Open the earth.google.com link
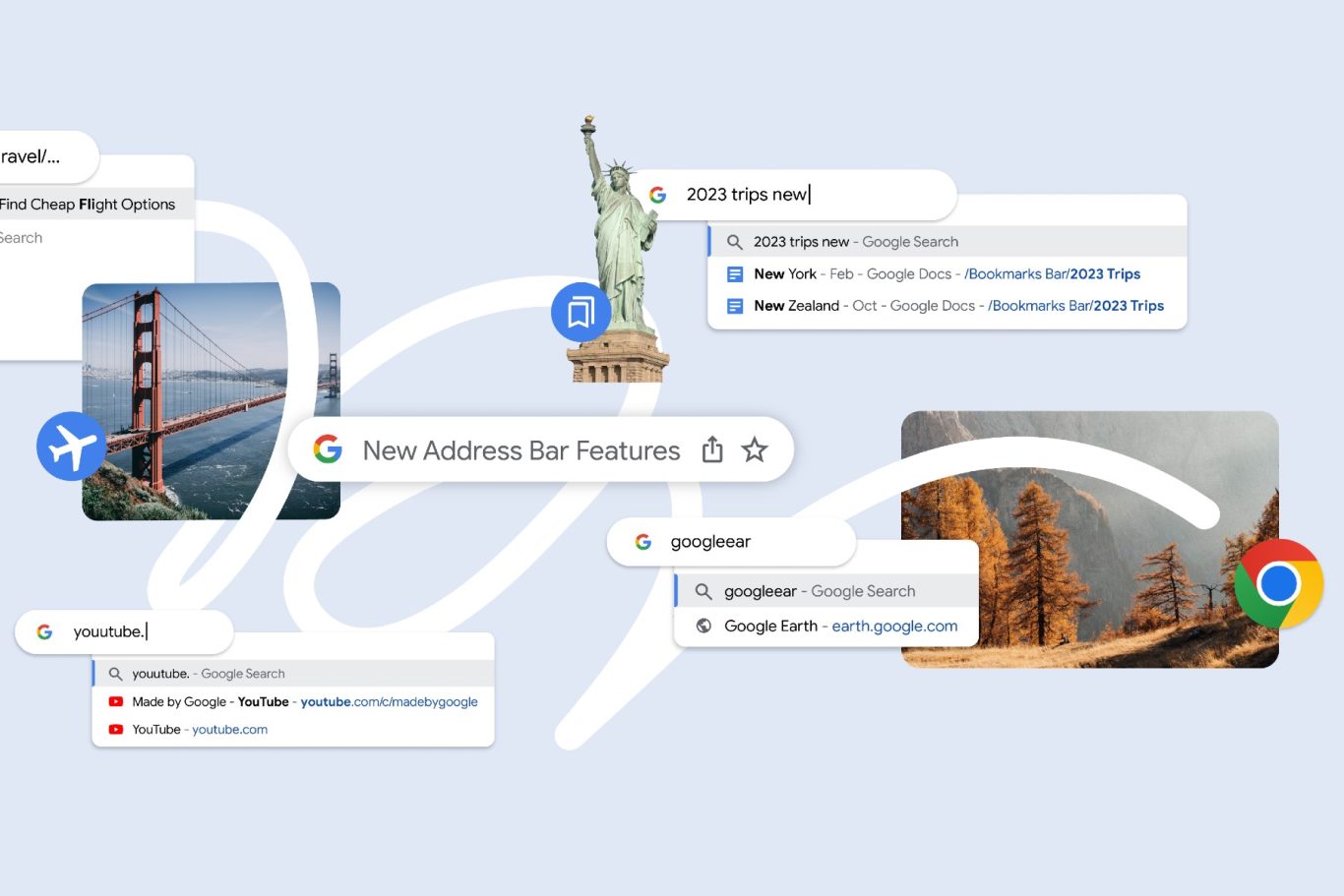 pos(893,626)
